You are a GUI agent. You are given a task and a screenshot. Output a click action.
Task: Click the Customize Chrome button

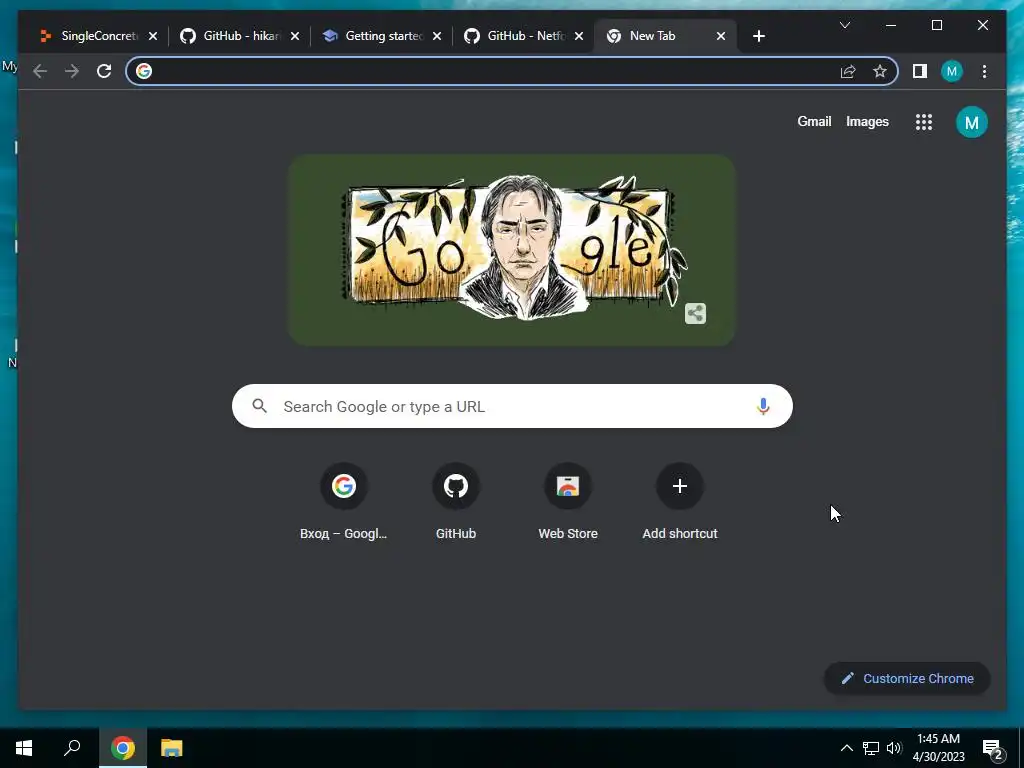click(907, 679)
